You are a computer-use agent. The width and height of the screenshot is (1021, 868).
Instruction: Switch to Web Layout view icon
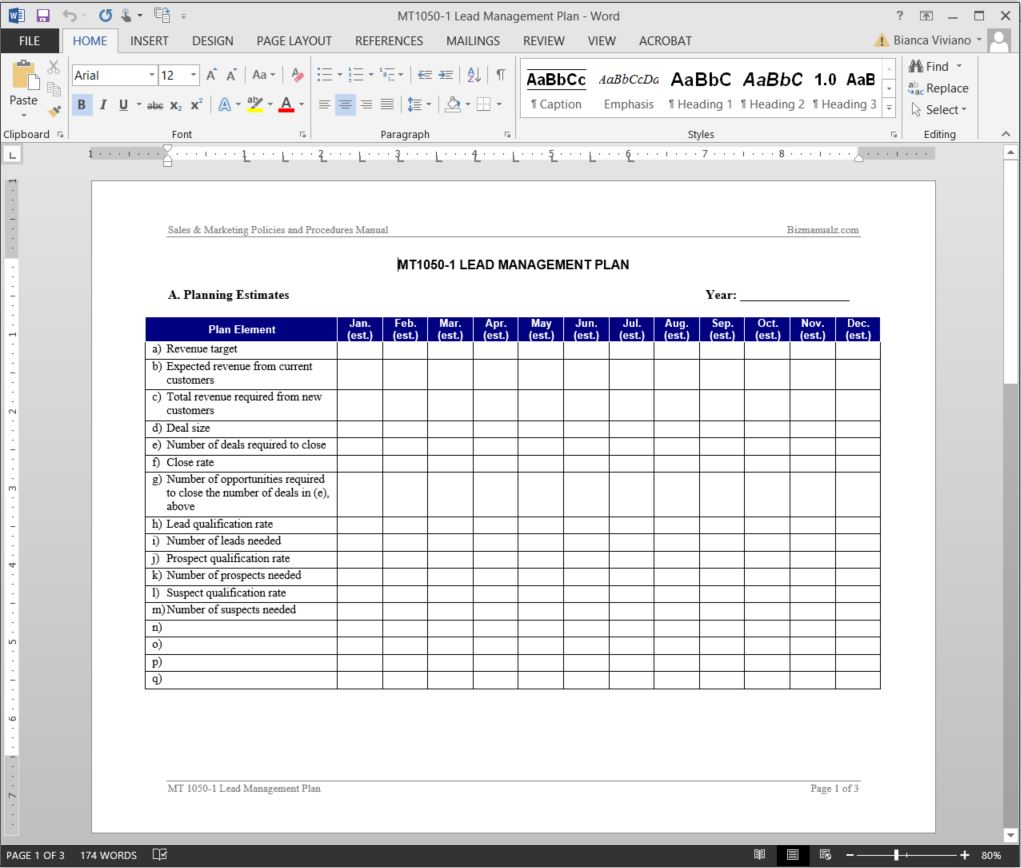pyautogui.click(x=825, y=854)
